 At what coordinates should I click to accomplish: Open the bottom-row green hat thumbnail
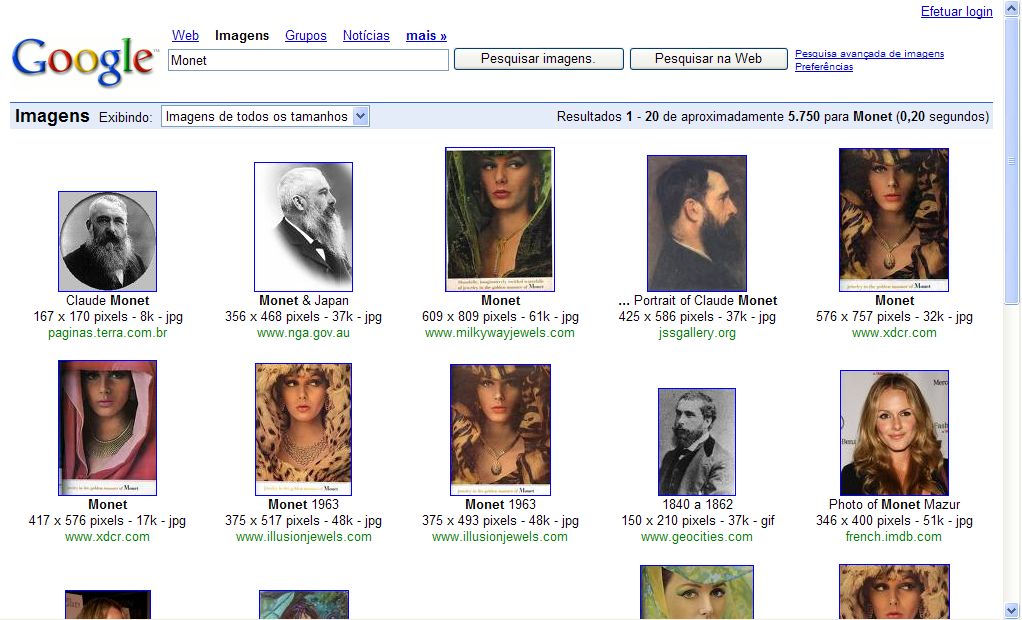click(x=697, y=592)
